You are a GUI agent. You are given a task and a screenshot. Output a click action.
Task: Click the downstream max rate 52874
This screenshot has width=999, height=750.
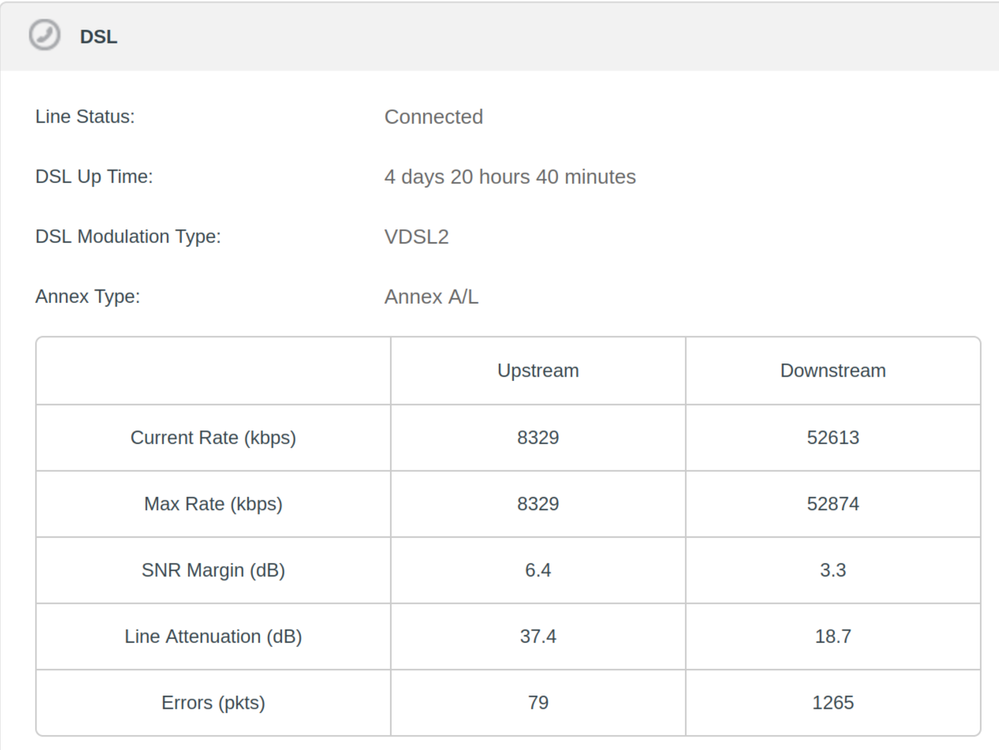tap(833, 504)
